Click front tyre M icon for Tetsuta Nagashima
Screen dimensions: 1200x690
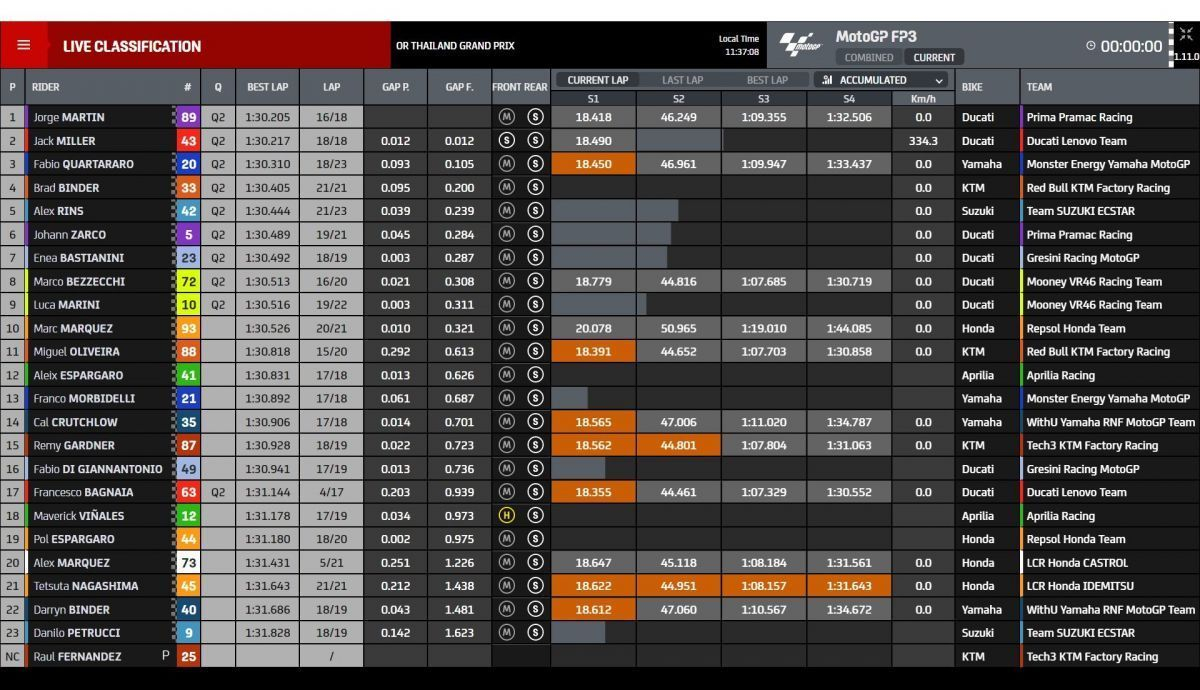click(507, 586)
